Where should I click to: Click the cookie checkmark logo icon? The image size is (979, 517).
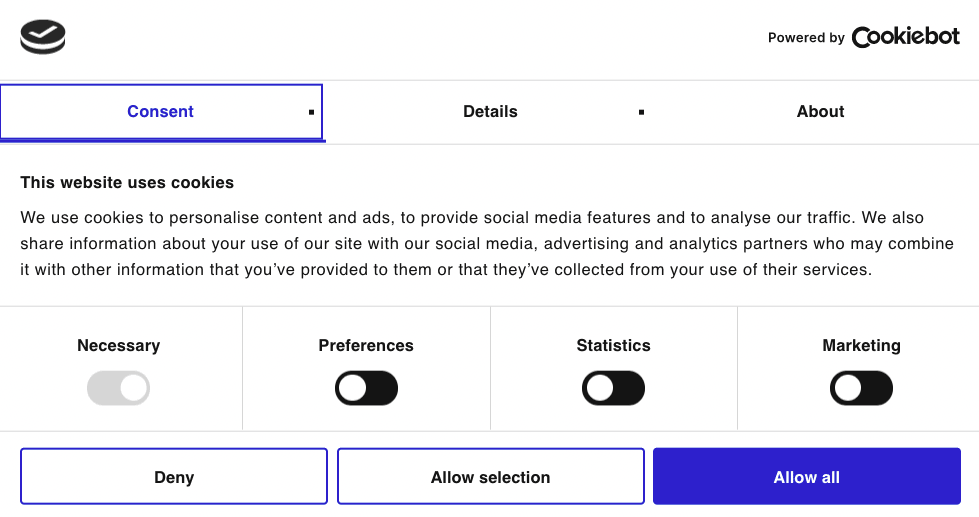pyautogui.click(x=43, y=38)
